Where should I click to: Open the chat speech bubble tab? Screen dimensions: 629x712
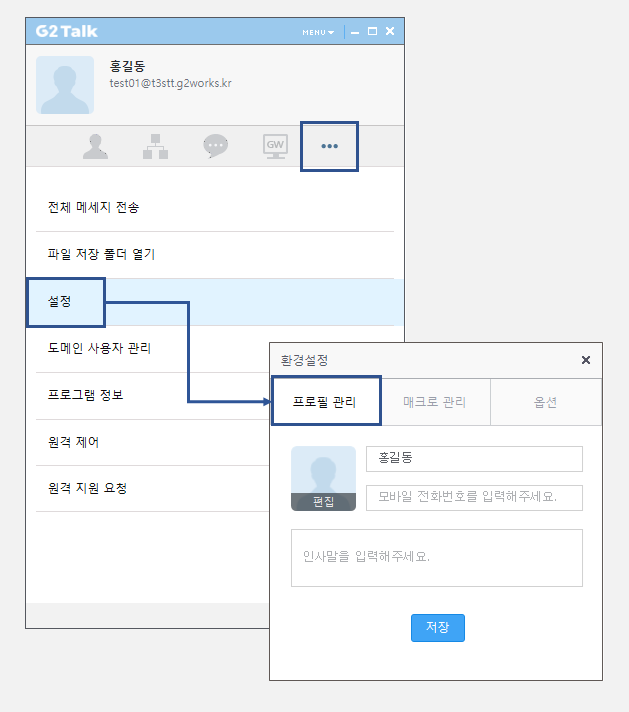(x=215, y=146)
